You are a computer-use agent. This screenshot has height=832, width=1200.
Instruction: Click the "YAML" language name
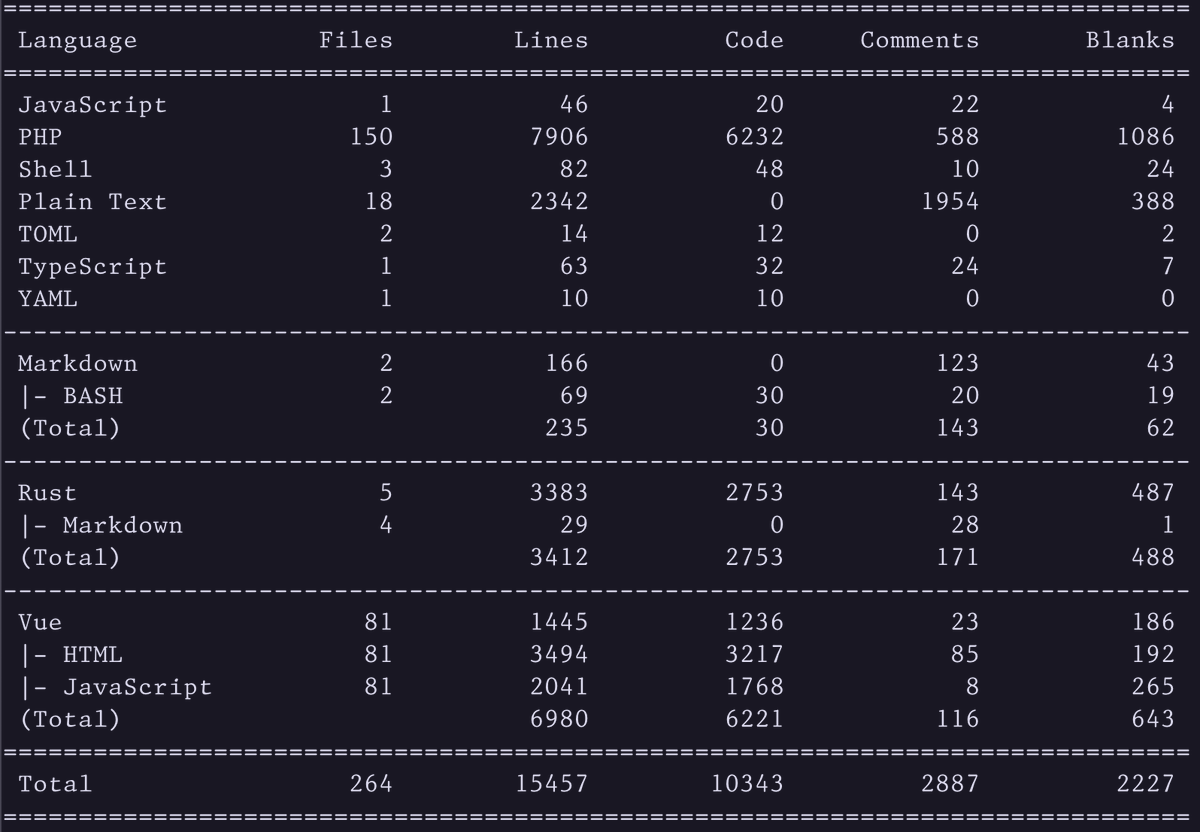click(47, 298)
